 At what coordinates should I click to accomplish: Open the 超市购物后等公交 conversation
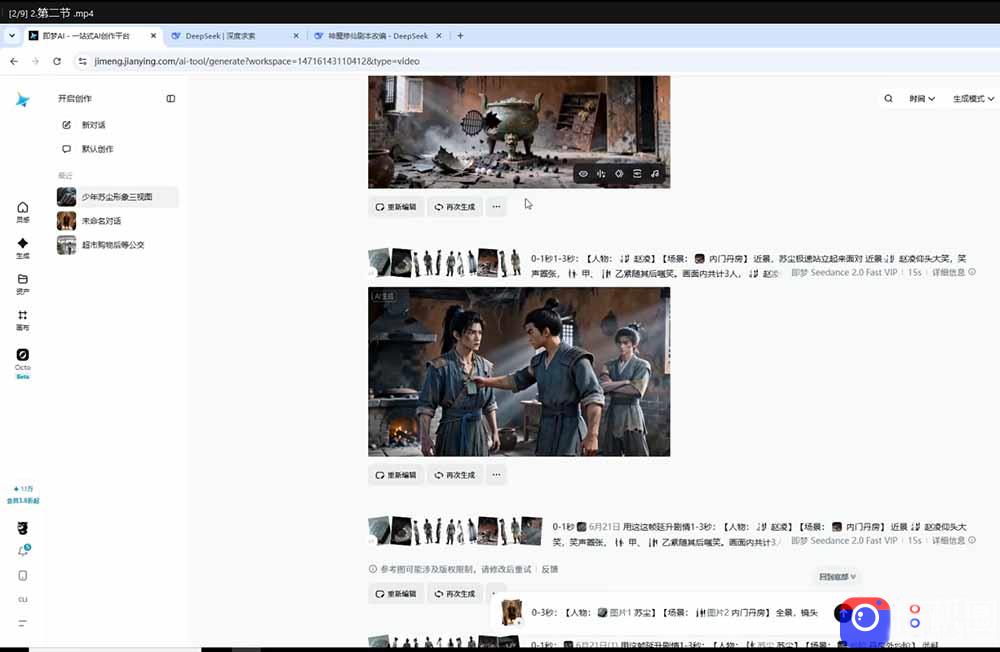pyautogui.click(x=117, y=245)
